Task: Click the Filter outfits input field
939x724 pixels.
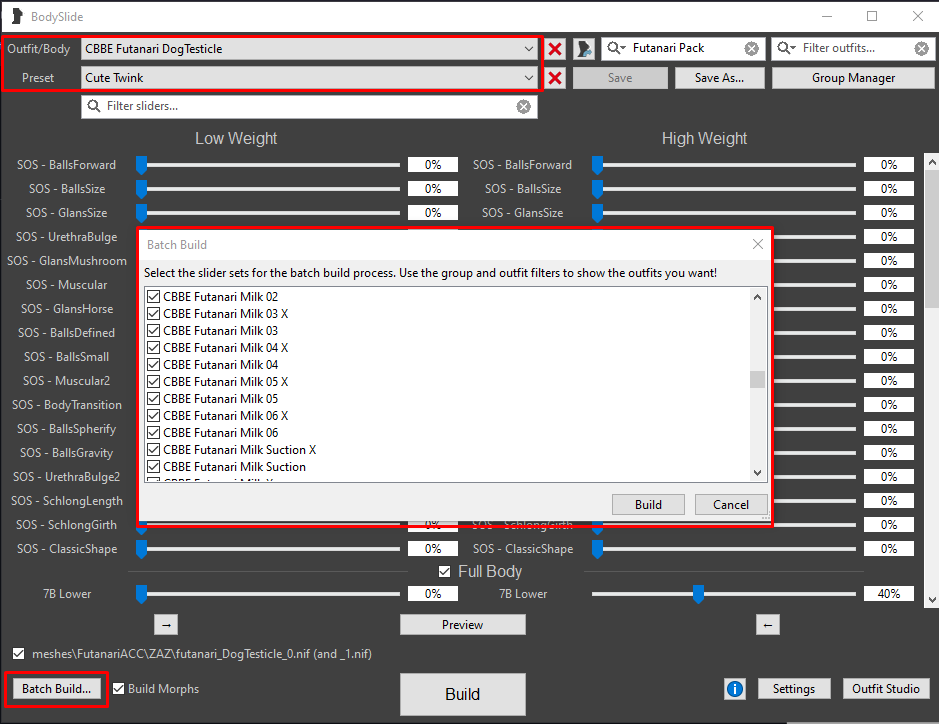Action: (x=853, y=48)
